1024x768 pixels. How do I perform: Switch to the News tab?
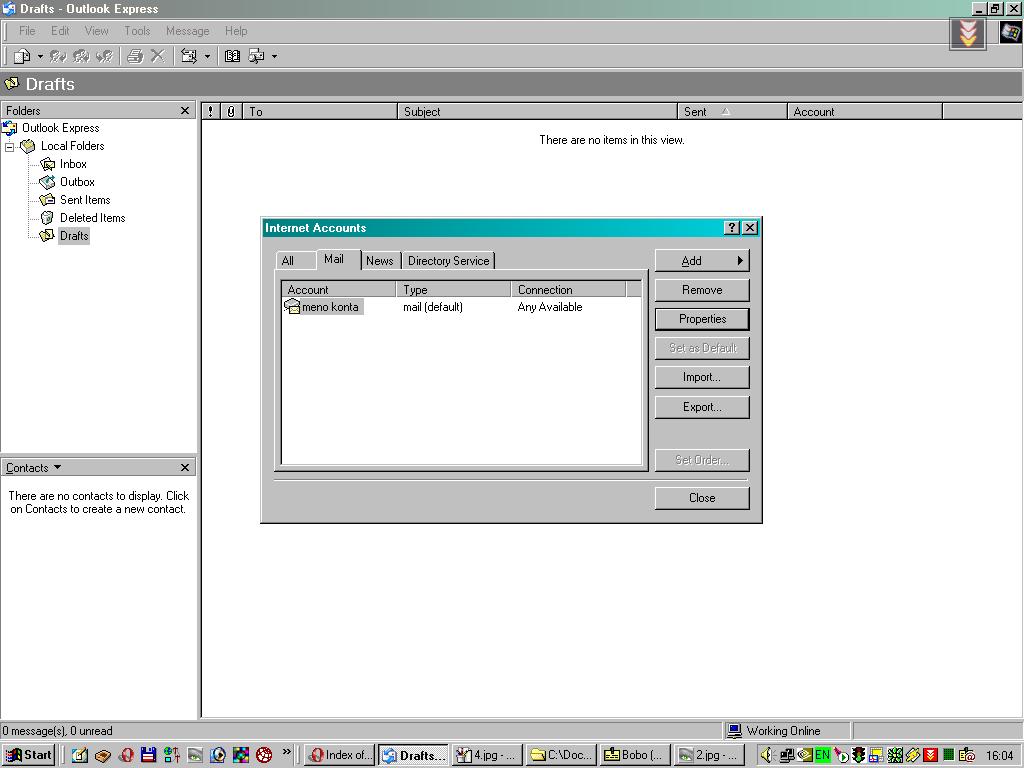click(379, 261)
